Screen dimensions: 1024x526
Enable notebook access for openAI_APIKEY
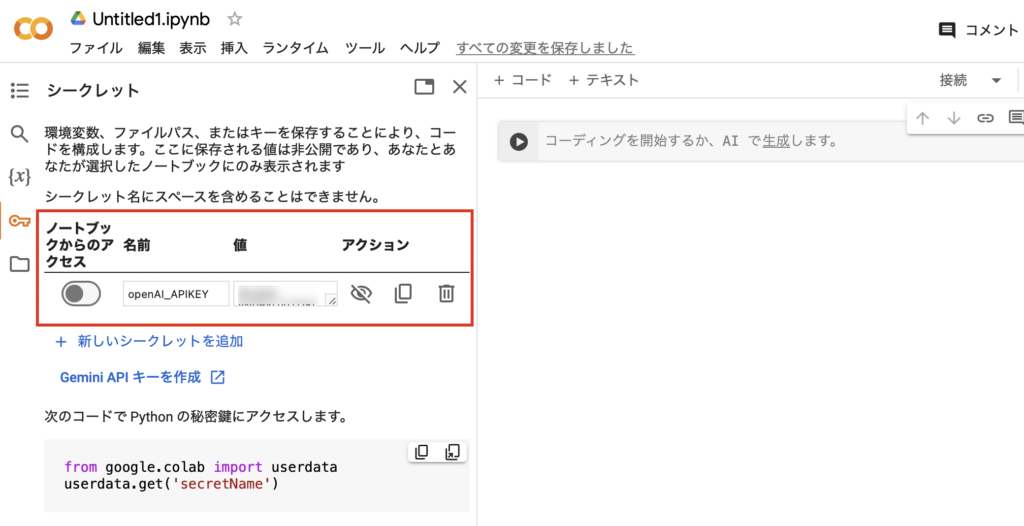click(81, 293)
